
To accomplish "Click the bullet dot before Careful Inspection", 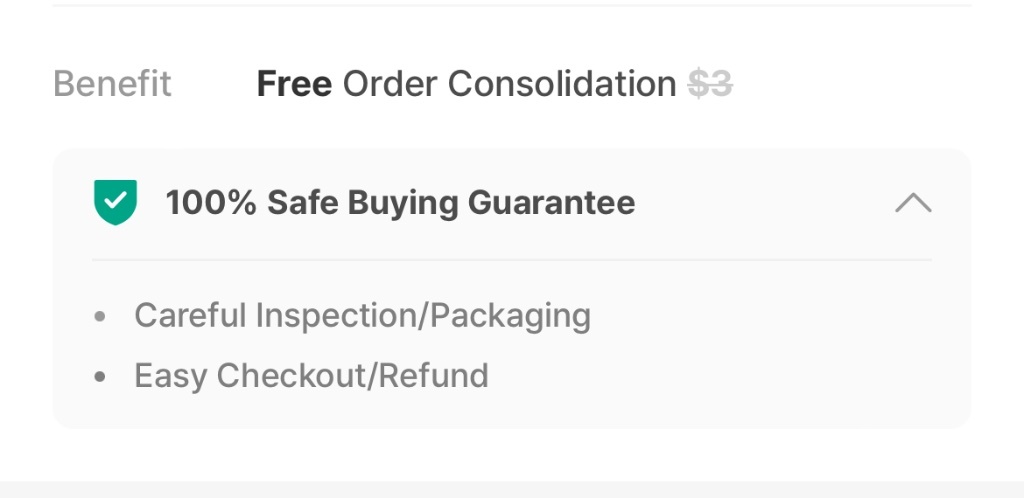I will (100, 317).
